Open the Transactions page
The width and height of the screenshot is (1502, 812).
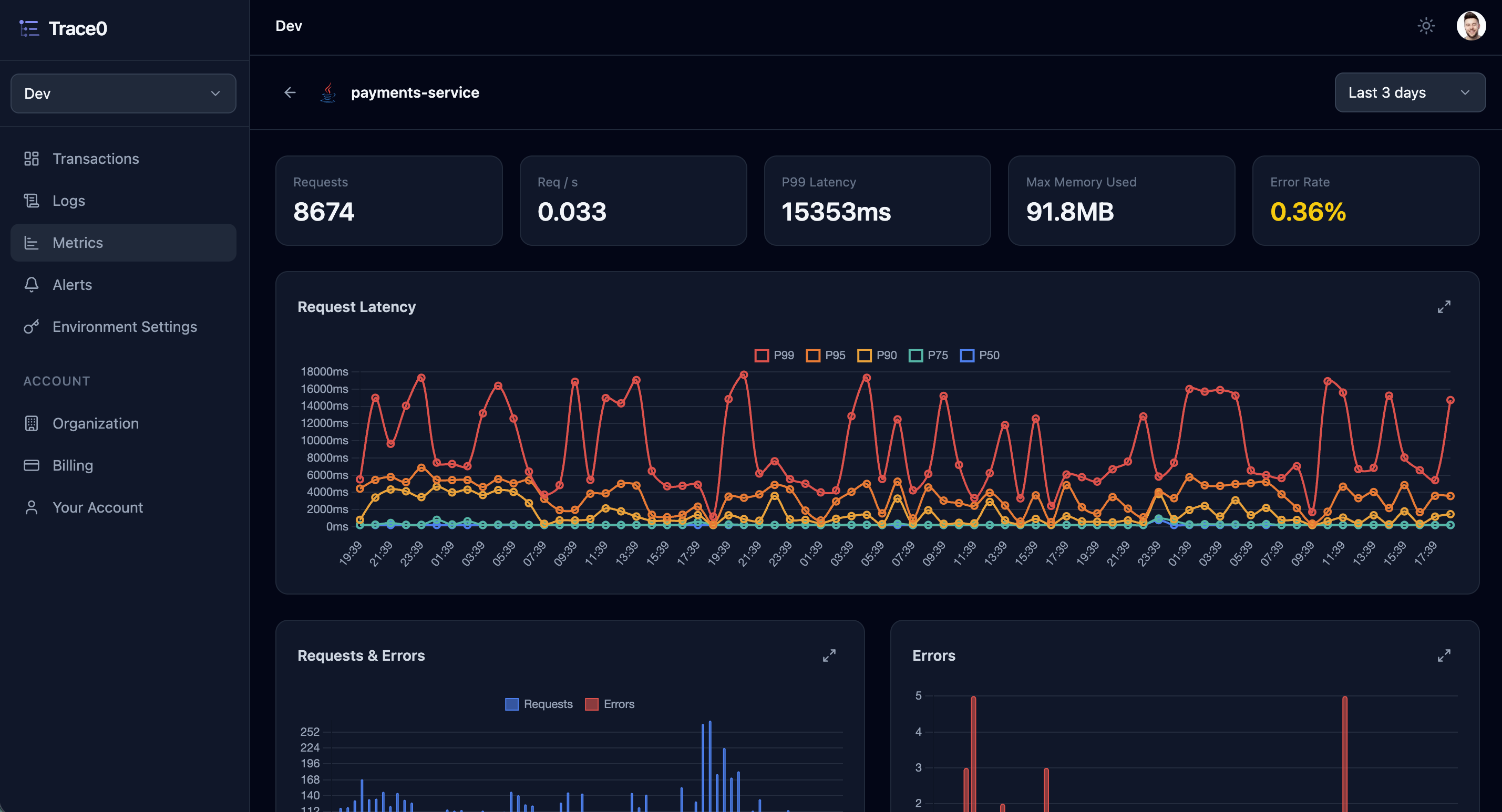123,159
